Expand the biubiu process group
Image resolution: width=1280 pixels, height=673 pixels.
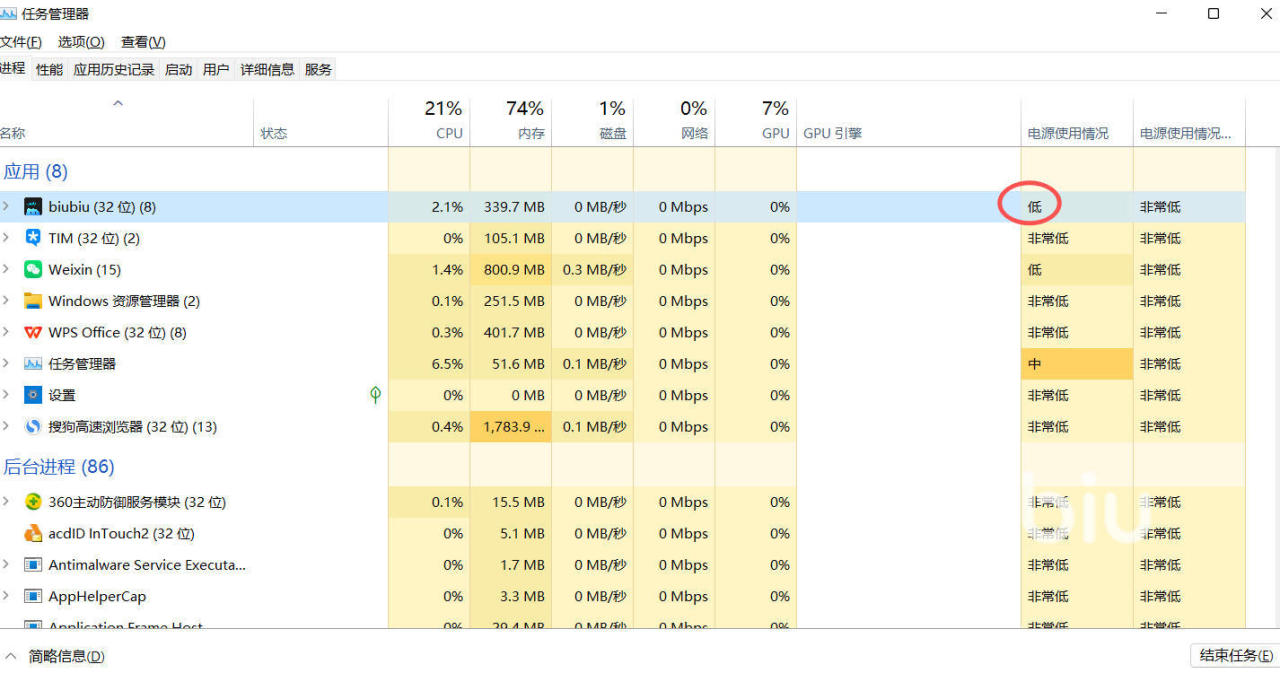pos(6,207)
